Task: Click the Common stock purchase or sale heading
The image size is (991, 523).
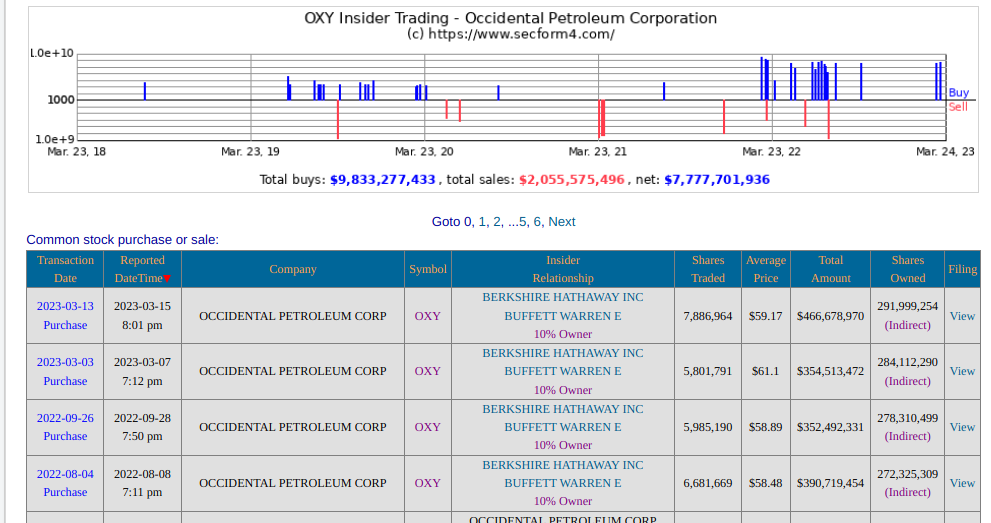Action: pos(123,240)
